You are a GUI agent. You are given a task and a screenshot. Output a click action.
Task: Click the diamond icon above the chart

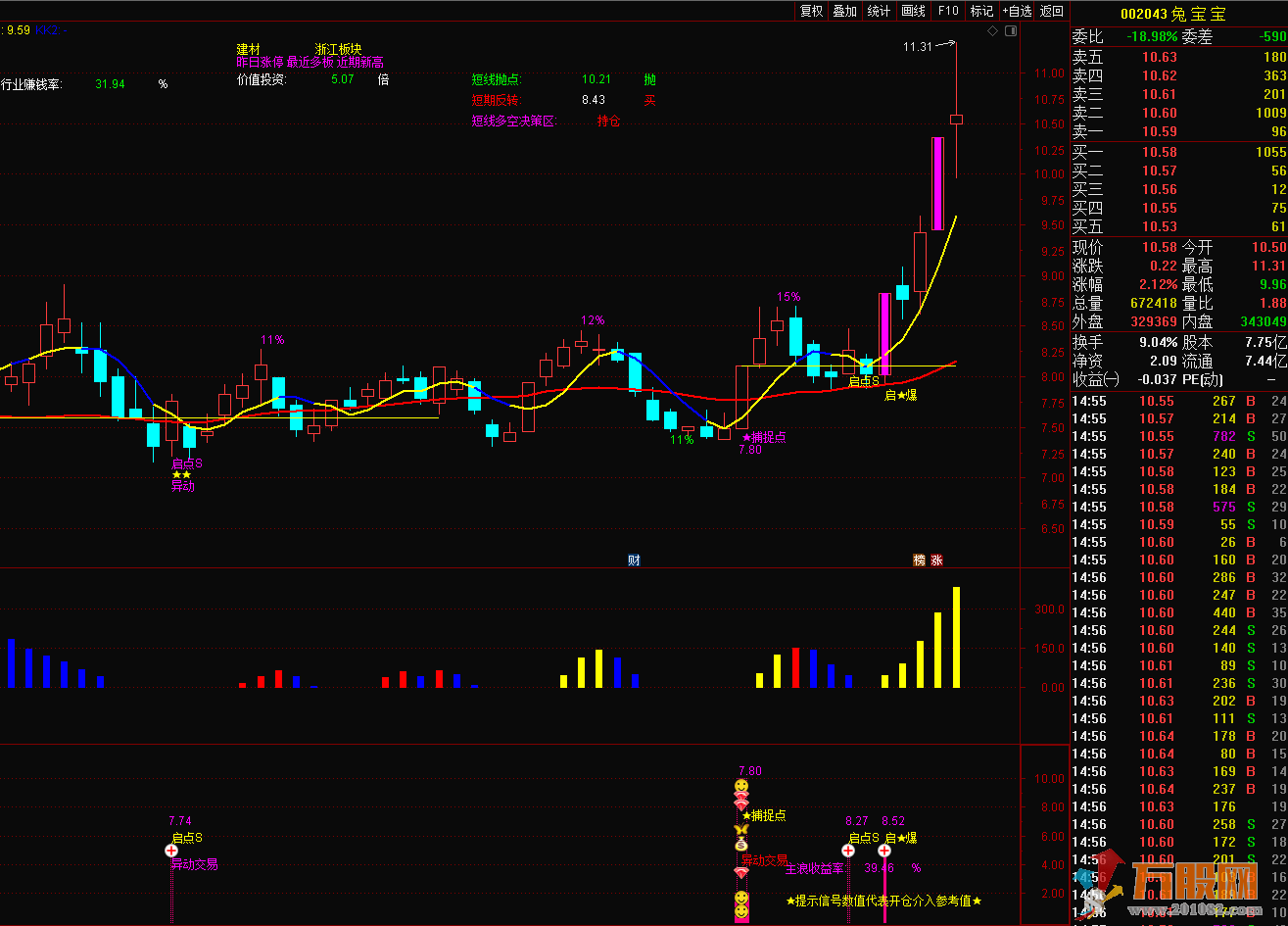click(x=992, y=31)
